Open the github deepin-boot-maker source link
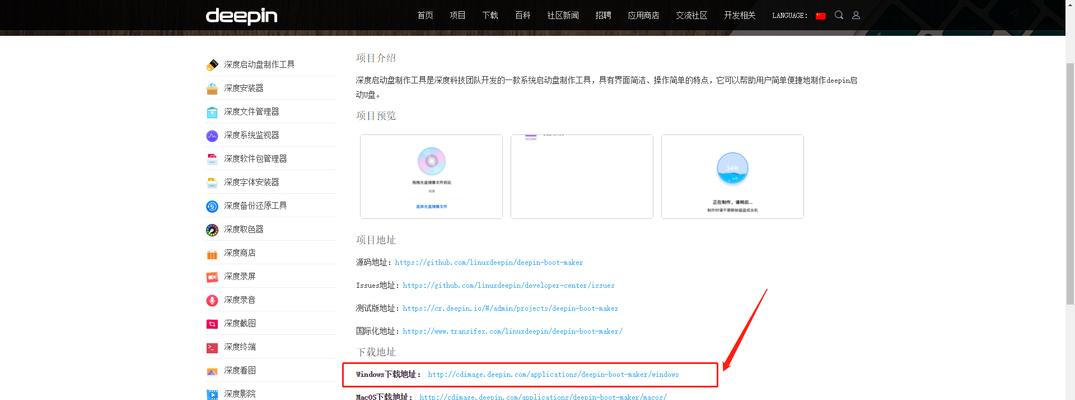 489,262
